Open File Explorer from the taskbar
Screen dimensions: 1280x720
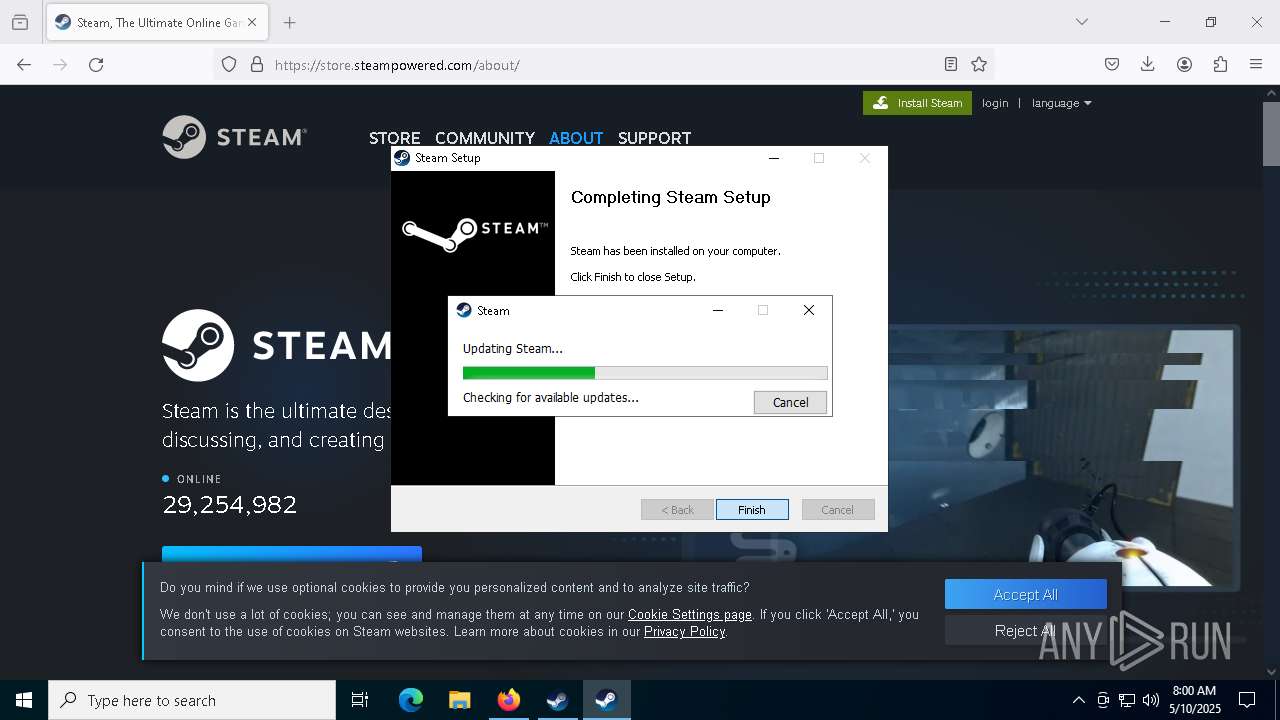pos(459,700)
